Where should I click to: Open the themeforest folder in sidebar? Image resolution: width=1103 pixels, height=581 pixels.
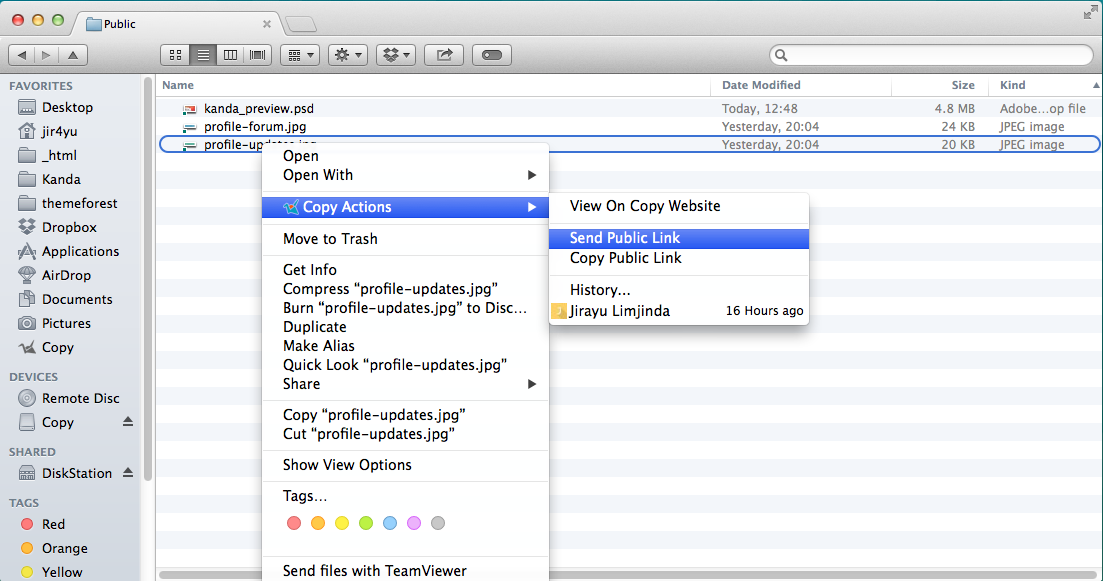(79, 203)
